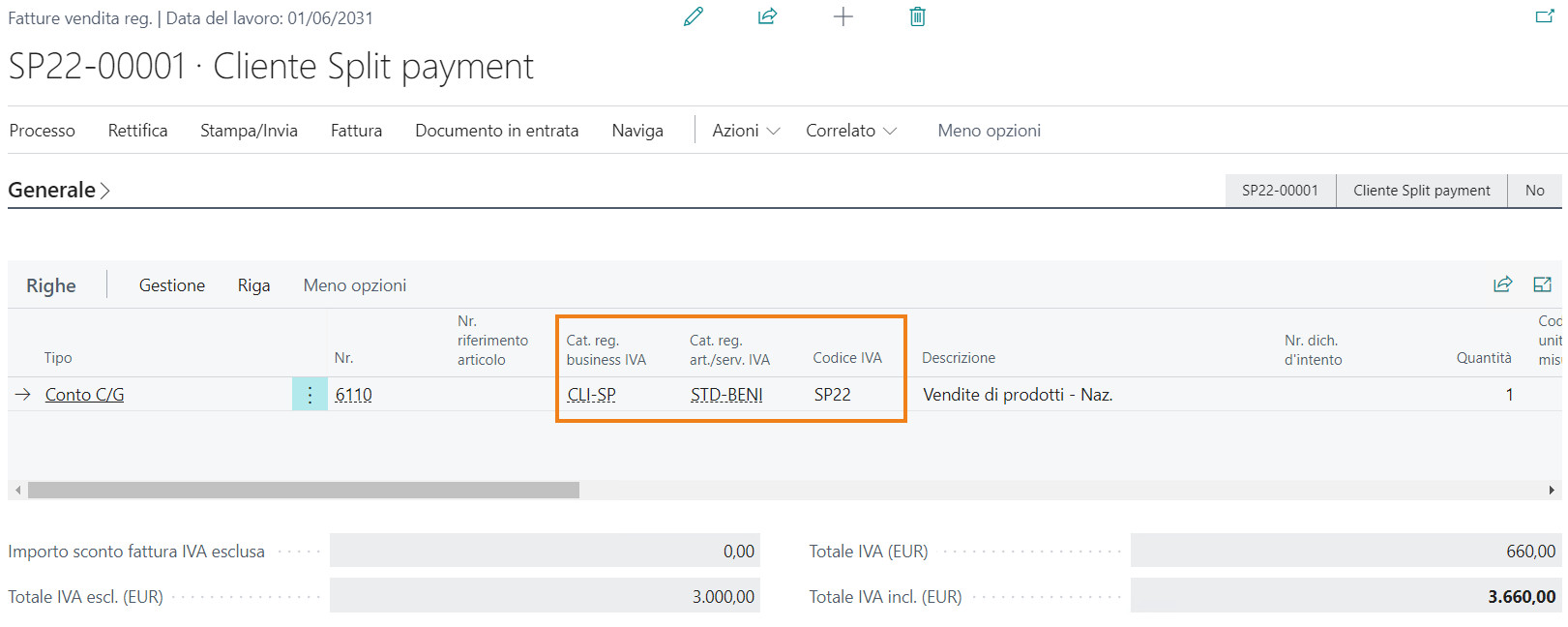Click the right scroll arrow
The width and height of the screenshot is (1568, 627).
[x=1552, y=491]
